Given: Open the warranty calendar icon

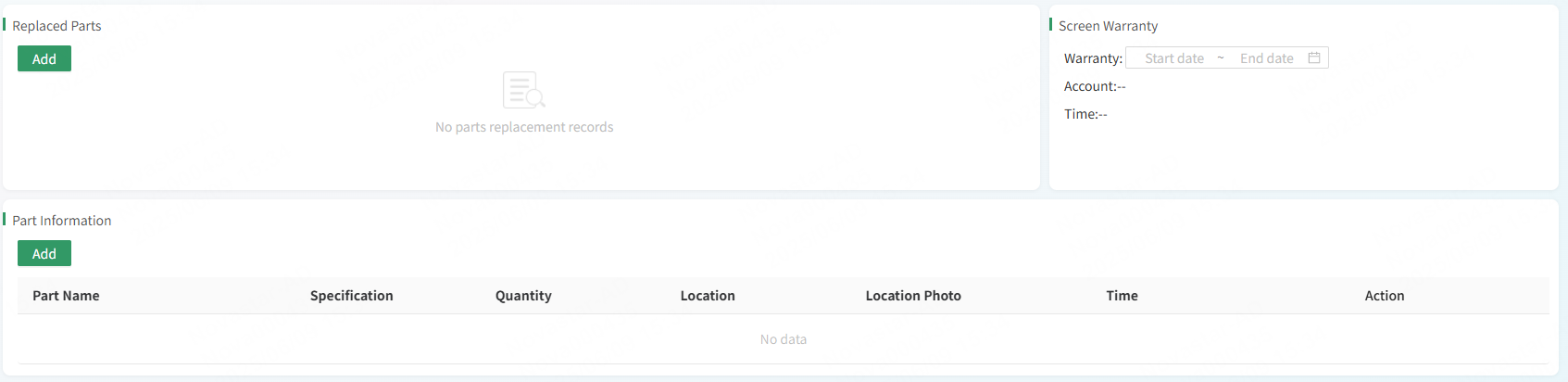Looking at the screenshot, I should (1313, 57).
